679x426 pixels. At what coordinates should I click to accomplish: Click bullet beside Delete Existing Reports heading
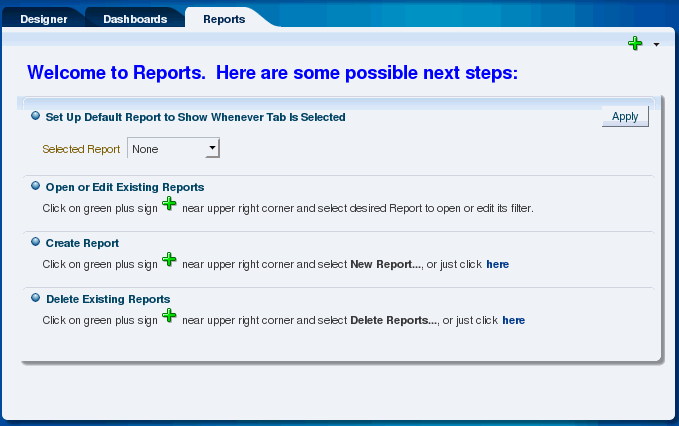tap(36, 298)
